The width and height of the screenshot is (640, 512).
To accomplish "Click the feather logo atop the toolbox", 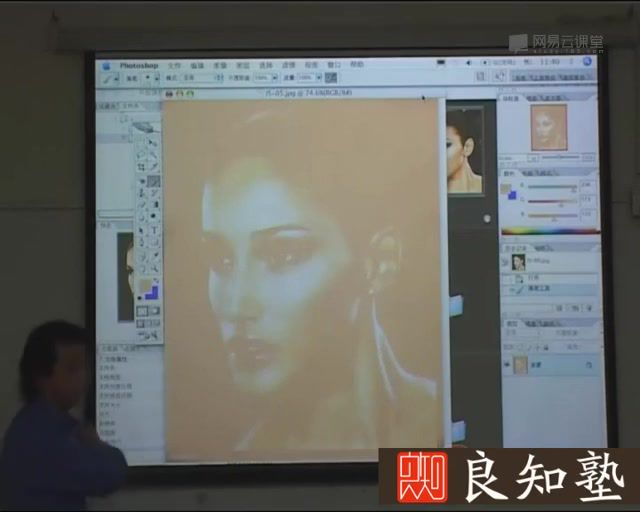I will [x=147, y=127].
